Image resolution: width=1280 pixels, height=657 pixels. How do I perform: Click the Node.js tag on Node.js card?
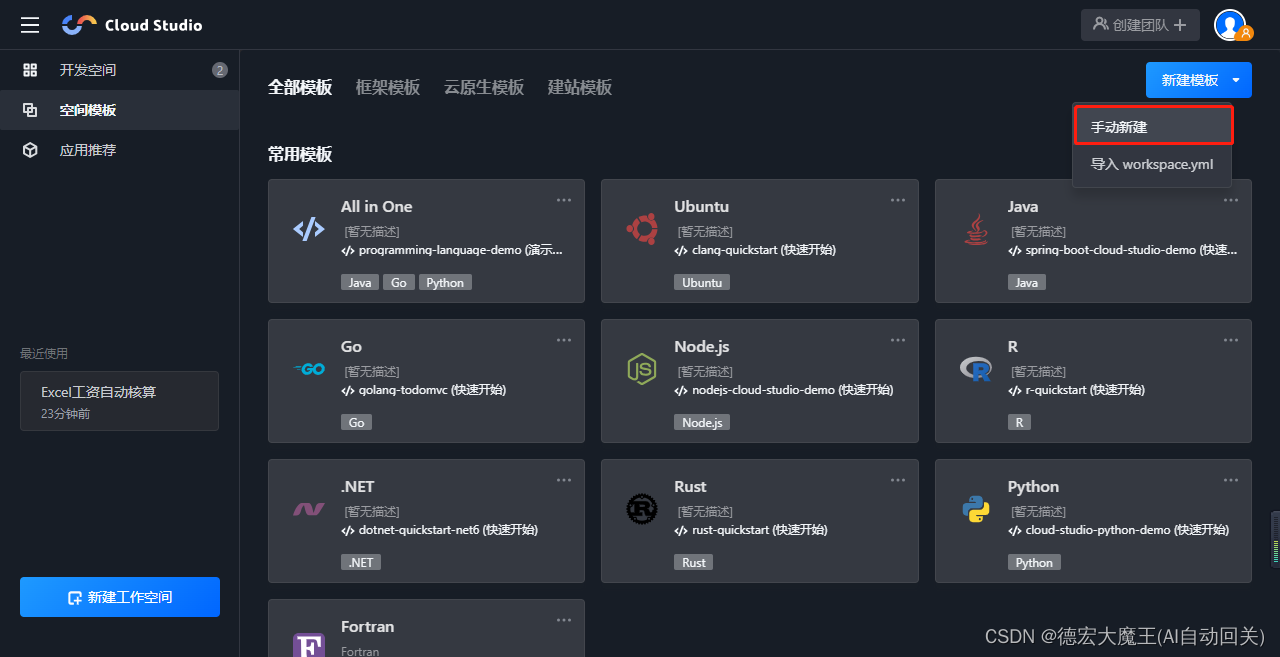click(x=702, y=422)
